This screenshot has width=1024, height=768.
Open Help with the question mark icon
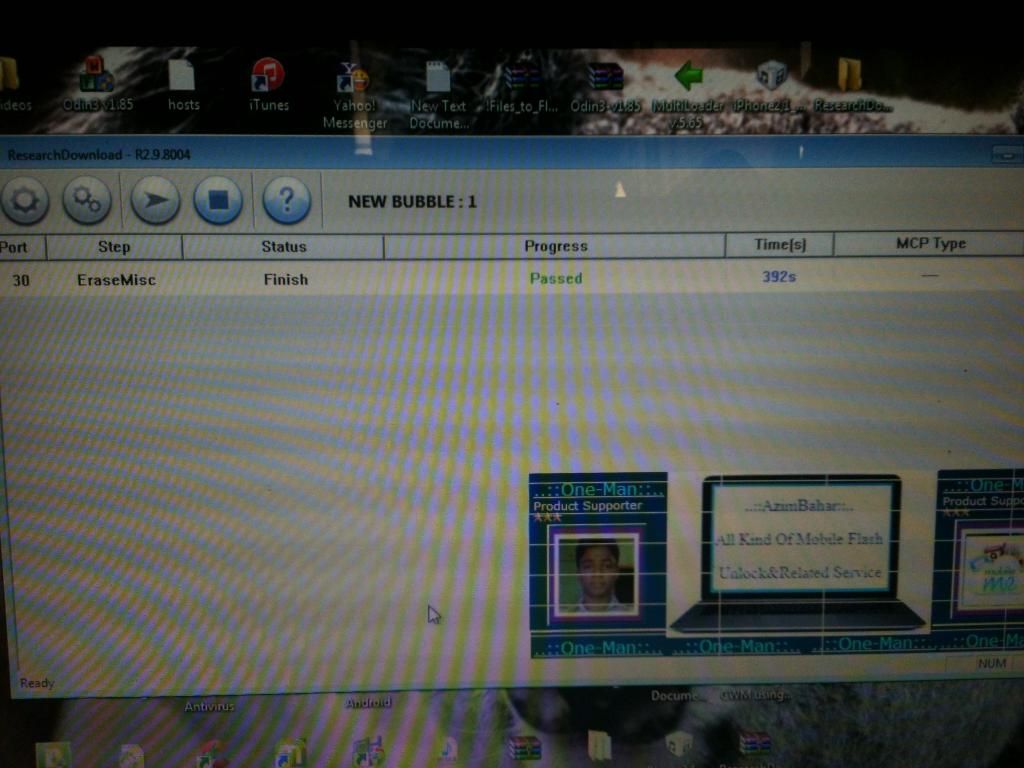(286, 200)
